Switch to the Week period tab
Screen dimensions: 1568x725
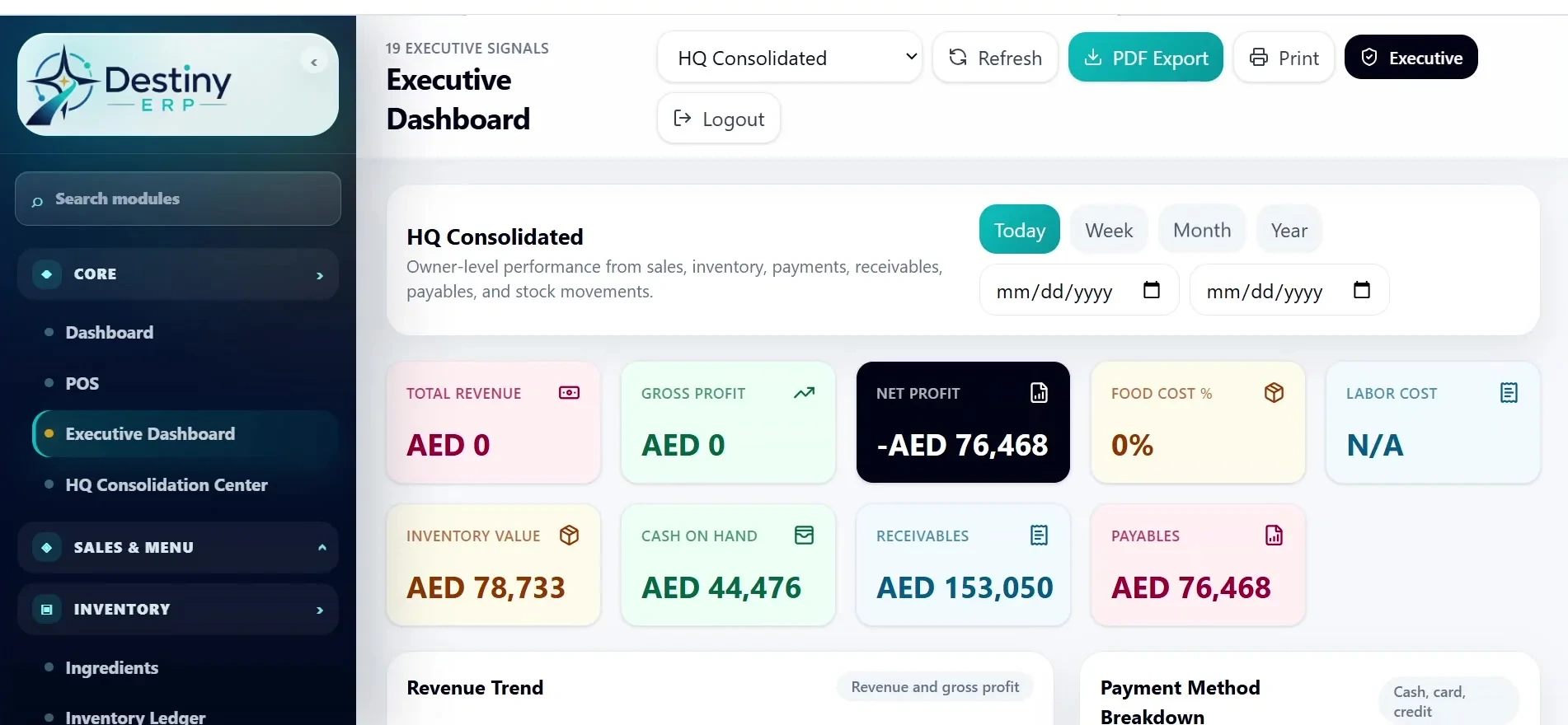tap(1109, 230)
